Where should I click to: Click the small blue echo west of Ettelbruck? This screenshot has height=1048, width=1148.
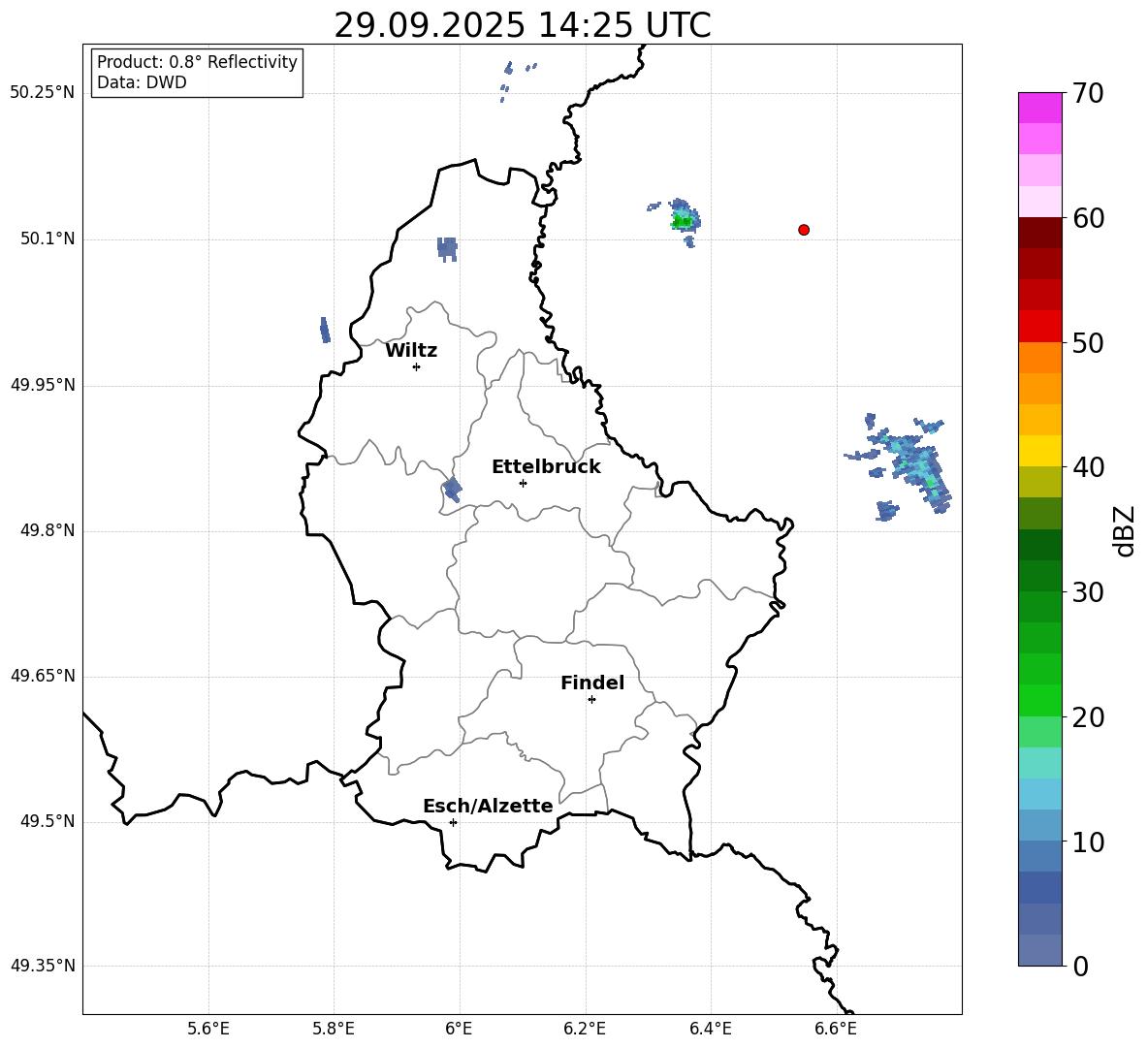point(452,489)
